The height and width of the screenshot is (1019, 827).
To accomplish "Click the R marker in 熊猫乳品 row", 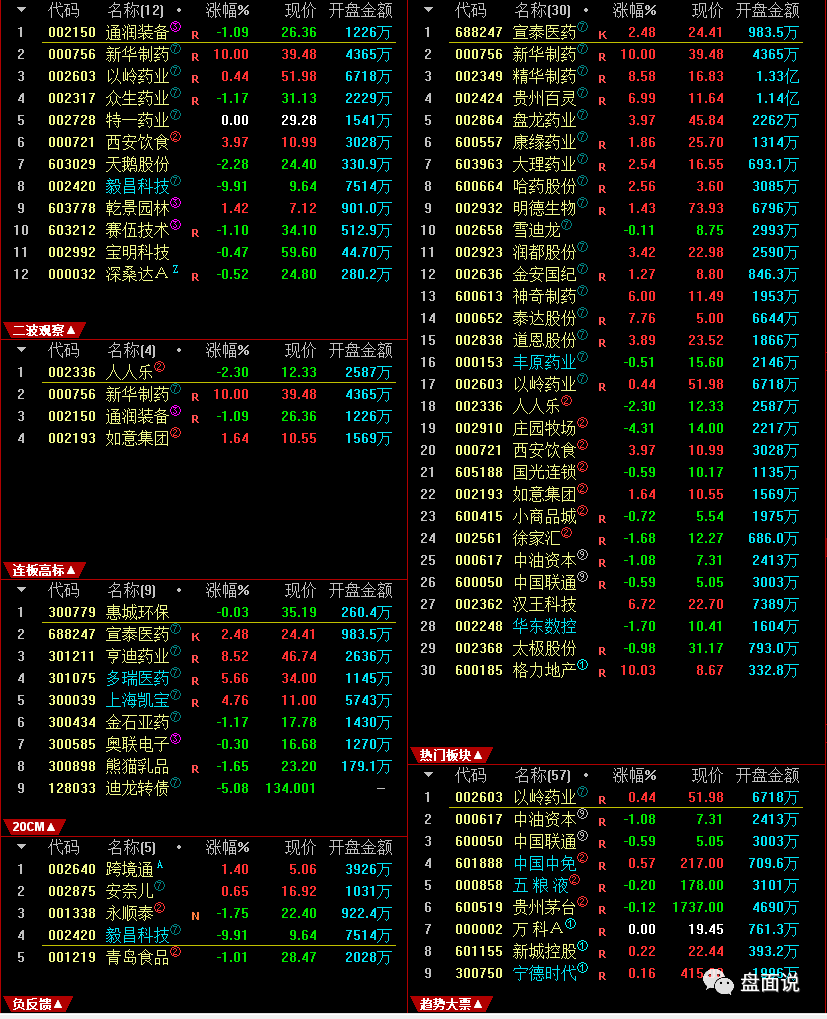I will pyautogui.click(x=195, y=769).
